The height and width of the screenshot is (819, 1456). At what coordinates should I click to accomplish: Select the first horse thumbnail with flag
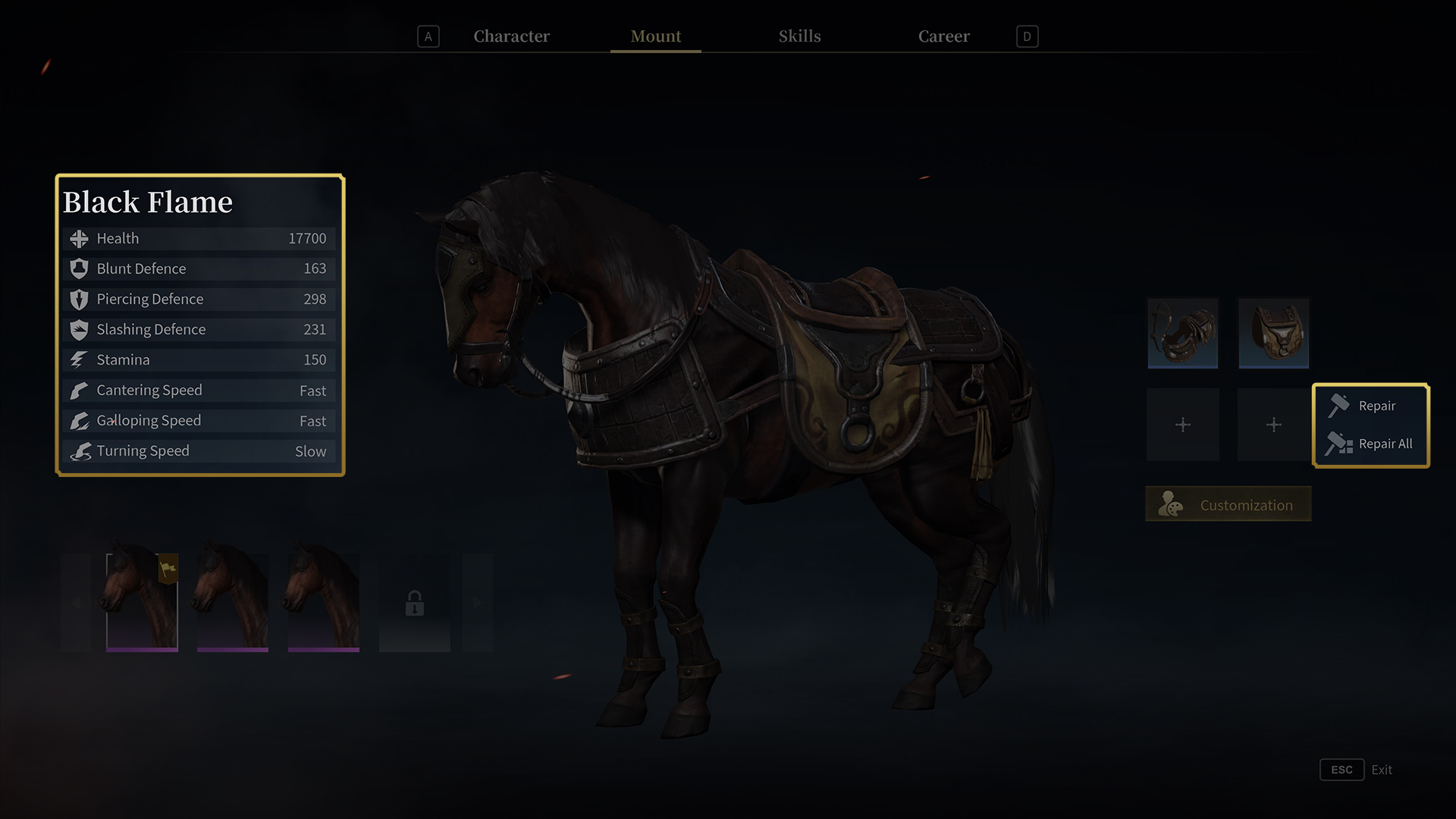142,603
